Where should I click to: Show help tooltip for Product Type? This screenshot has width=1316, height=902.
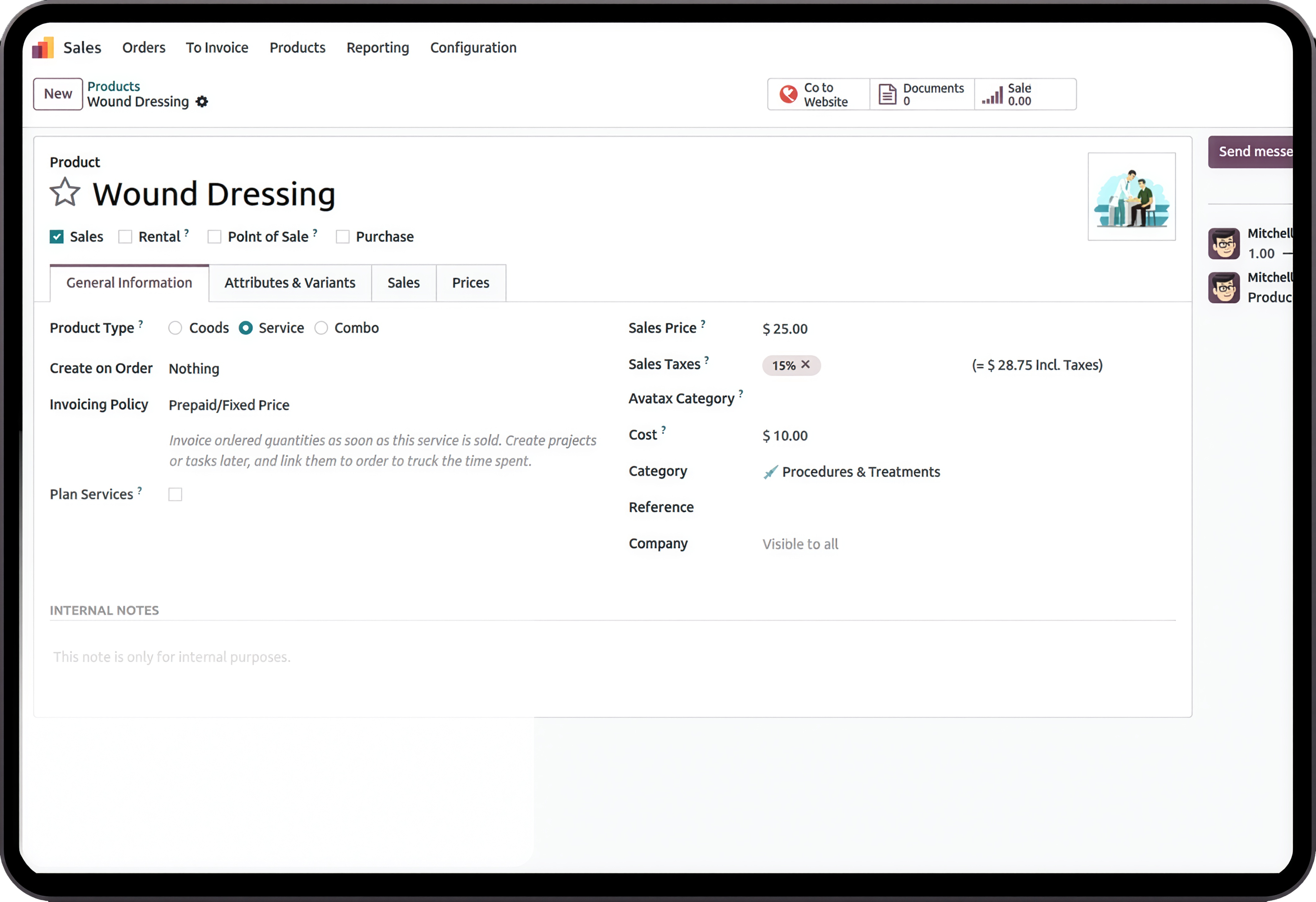point(140,324)
